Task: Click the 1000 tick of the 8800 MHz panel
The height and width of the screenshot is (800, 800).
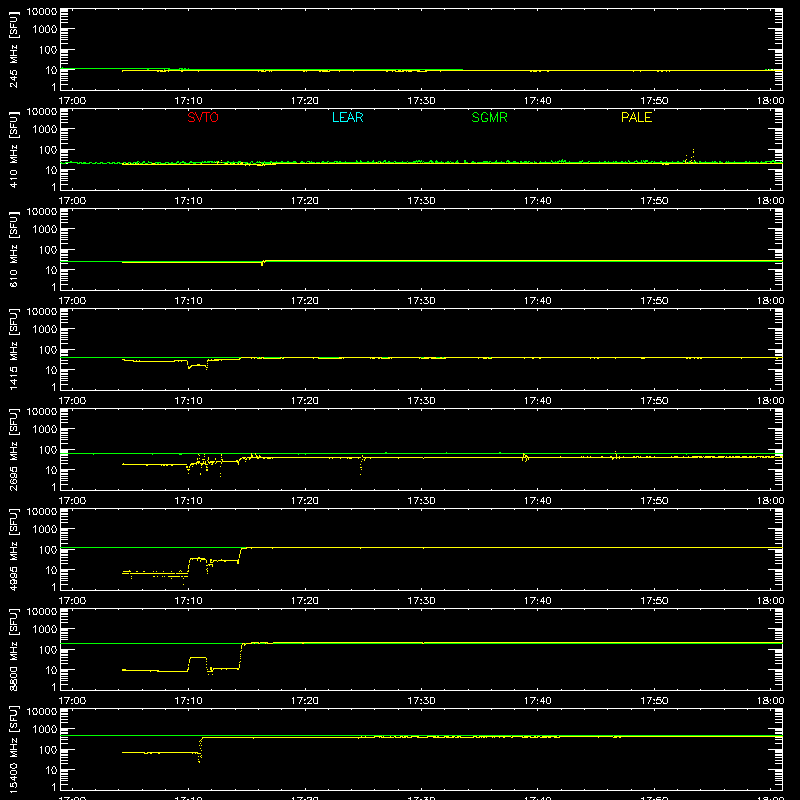Action: (x=45, y=629)
